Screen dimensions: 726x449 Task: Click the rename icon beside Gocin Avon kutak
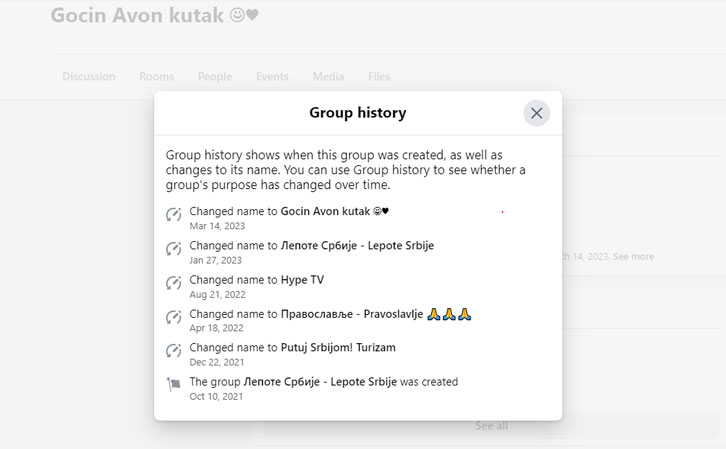tap(174, 214)
